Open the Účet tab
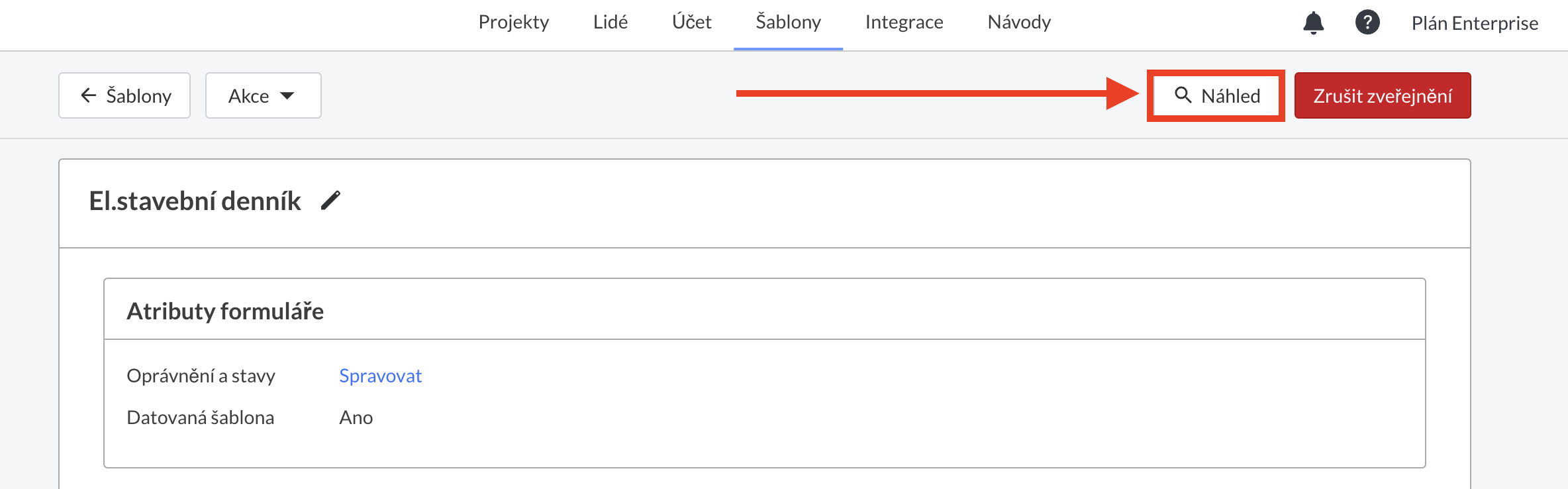This screenshot has width=1568, height=489. click(692, 23)
